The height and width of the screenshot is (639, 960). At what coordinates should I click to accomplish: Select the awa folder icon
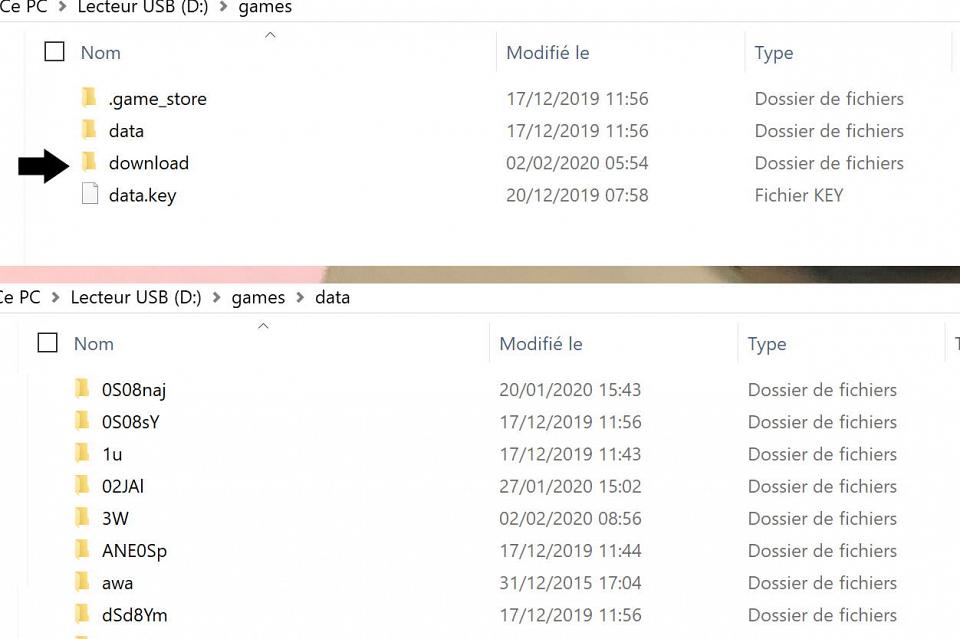[82, 581]
